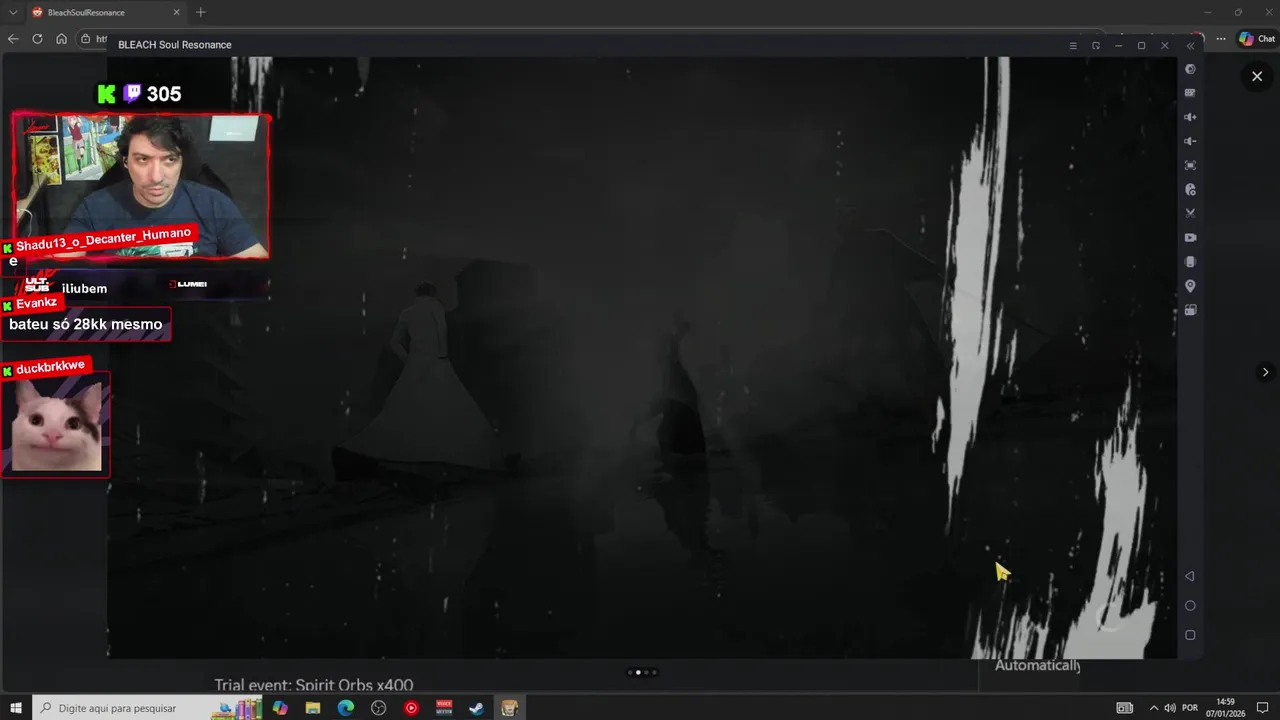This screenshot has height=720, width=1280.
Task: Increase volume with emulator speaker-plus icon
Action: click(1190, 117)
